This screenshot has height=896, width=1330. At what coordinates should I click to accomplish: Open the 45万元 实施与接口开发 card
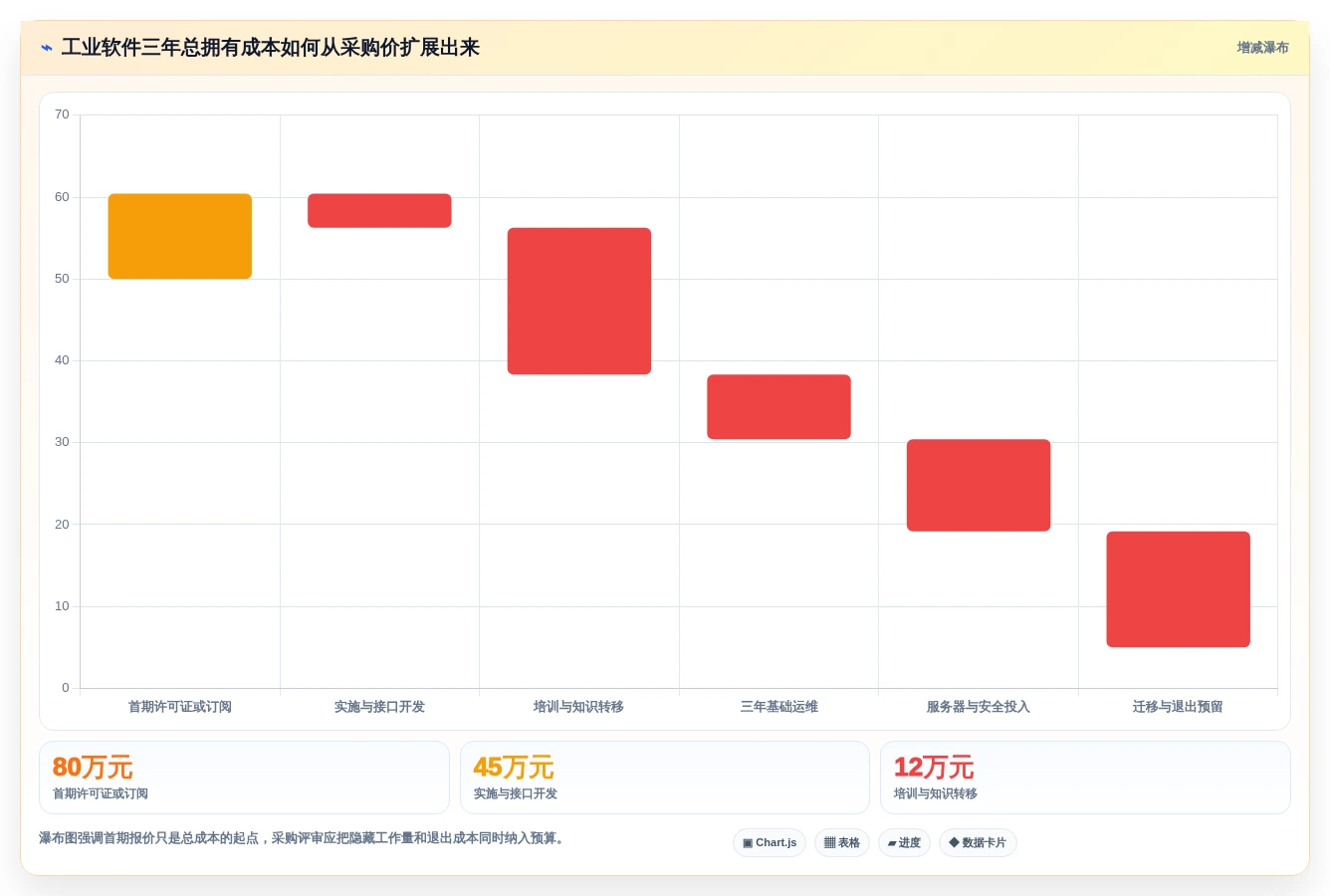coord(665,778)
